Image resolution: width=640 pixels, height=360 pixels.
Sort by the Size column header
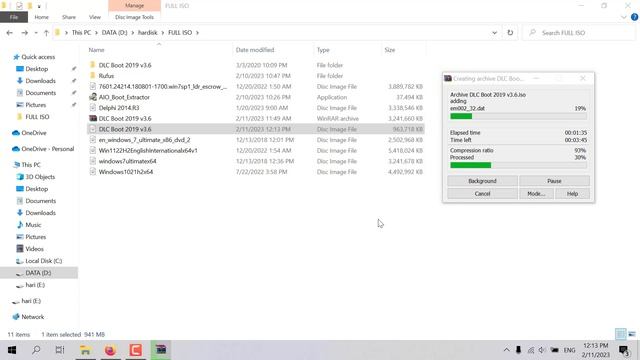(x=390, y=50)
